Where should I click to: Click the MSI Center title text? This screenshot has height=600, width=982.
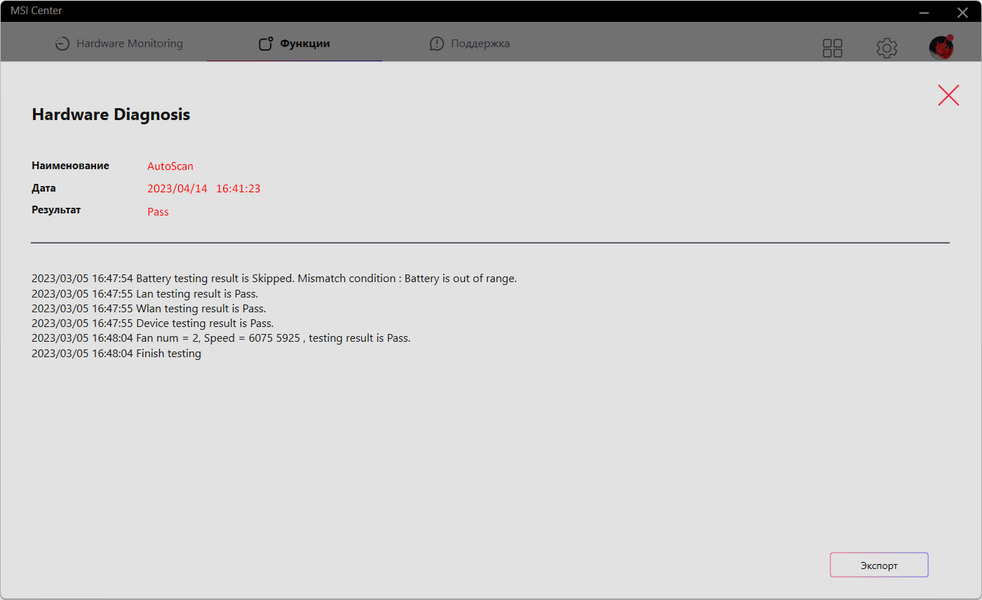click(x=36, y=11)
